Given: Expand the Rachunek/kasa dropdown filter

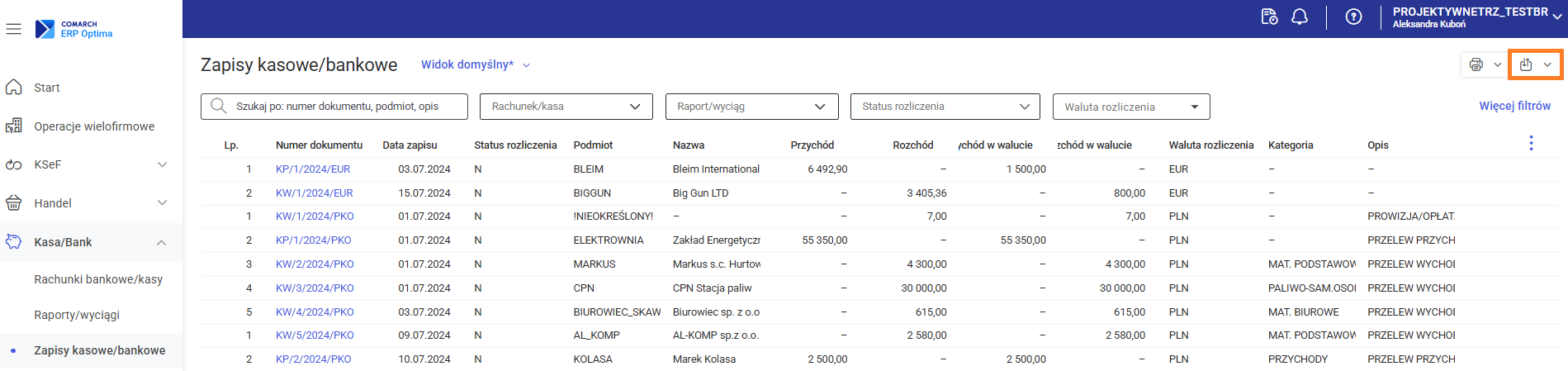Looking at the screenshot, I should 566,107.
